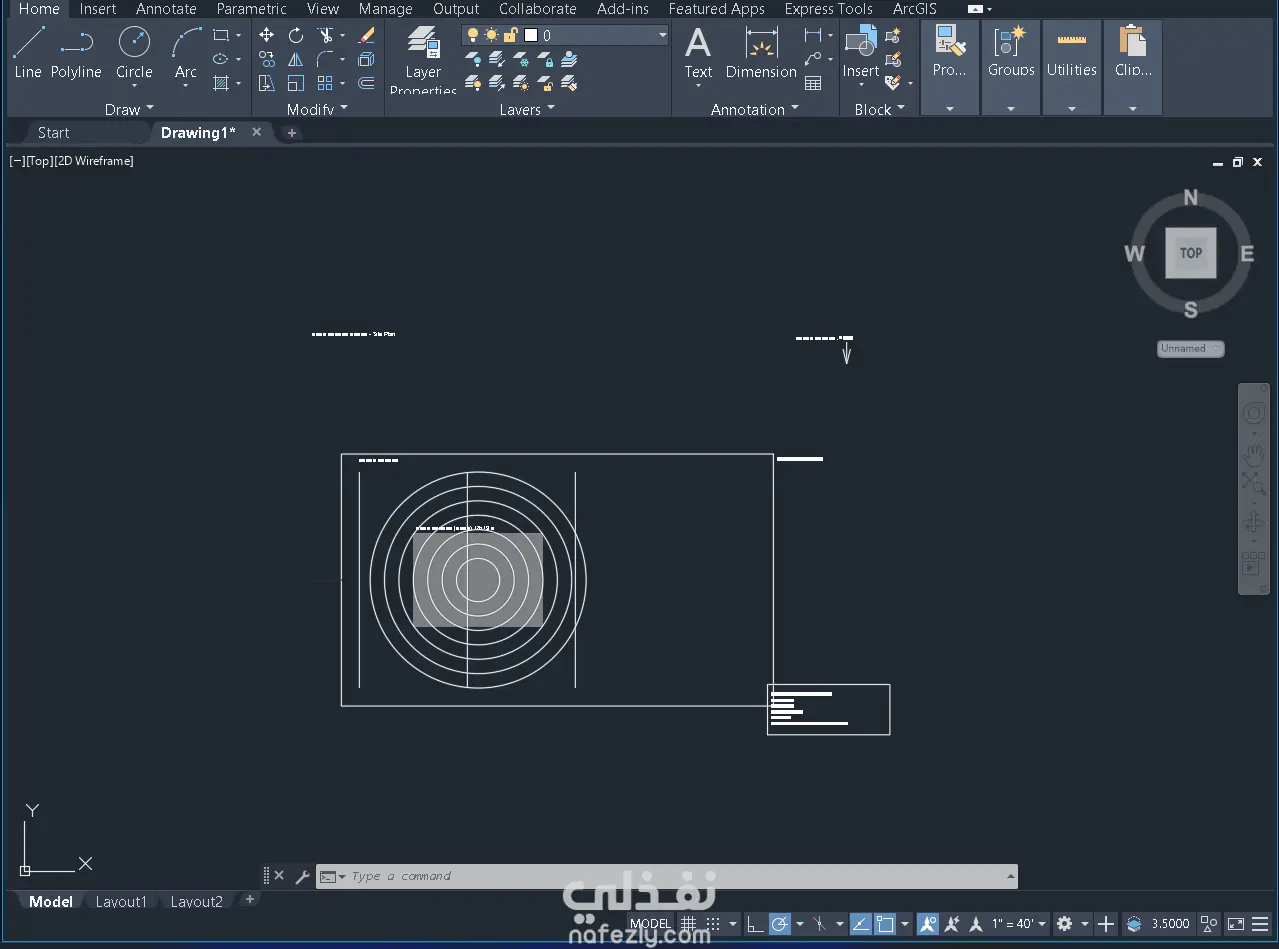Toggle Ortho mode
Image resolution: width=1279 pixels, height=949 pixels.
tap(755, 924)
